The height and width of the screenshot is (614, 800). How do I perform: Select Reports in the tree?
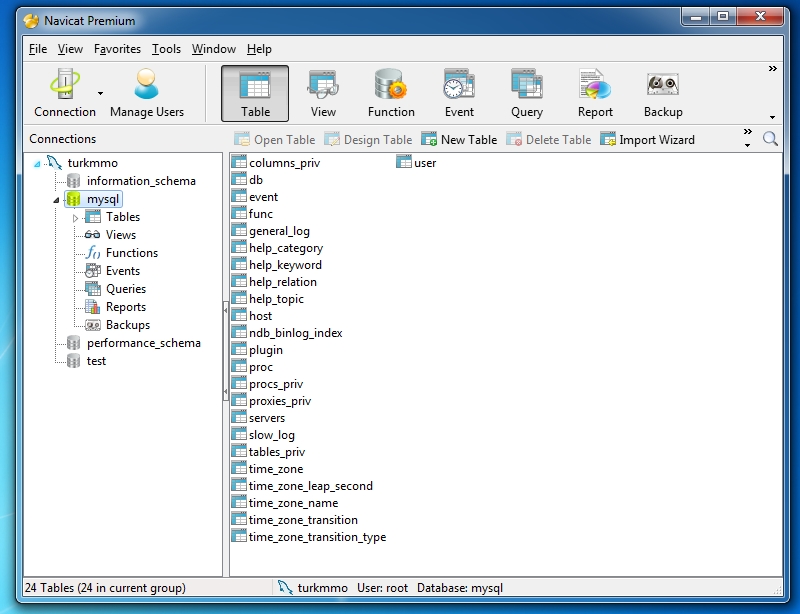126,307
